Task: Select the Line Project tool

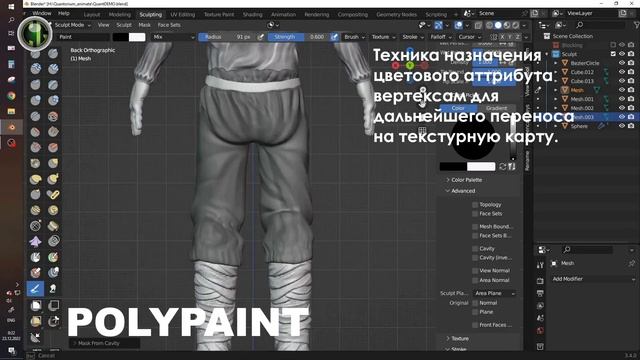Action: tap(36, 337)
